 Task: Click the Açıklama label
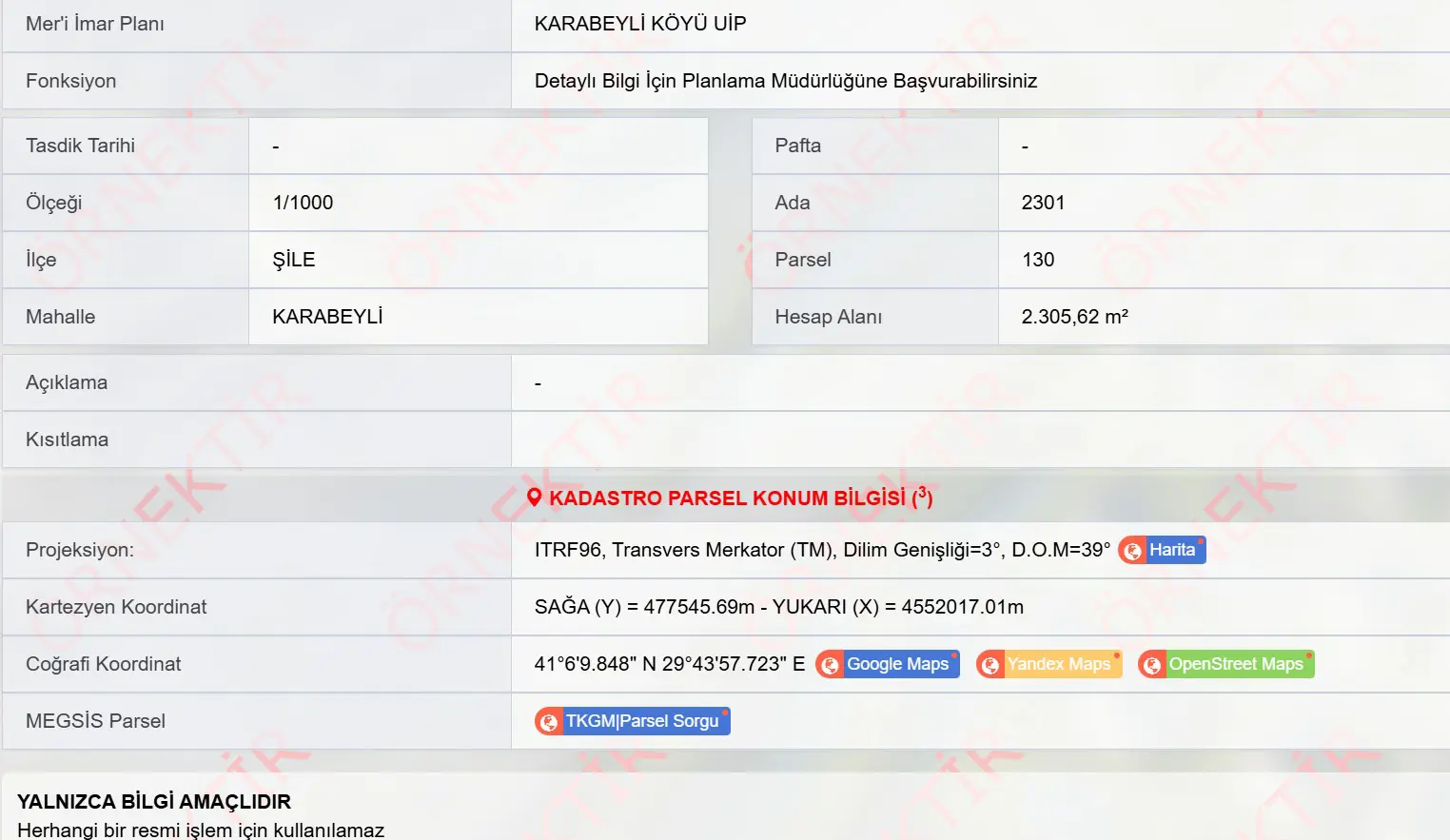pos(67,382)
